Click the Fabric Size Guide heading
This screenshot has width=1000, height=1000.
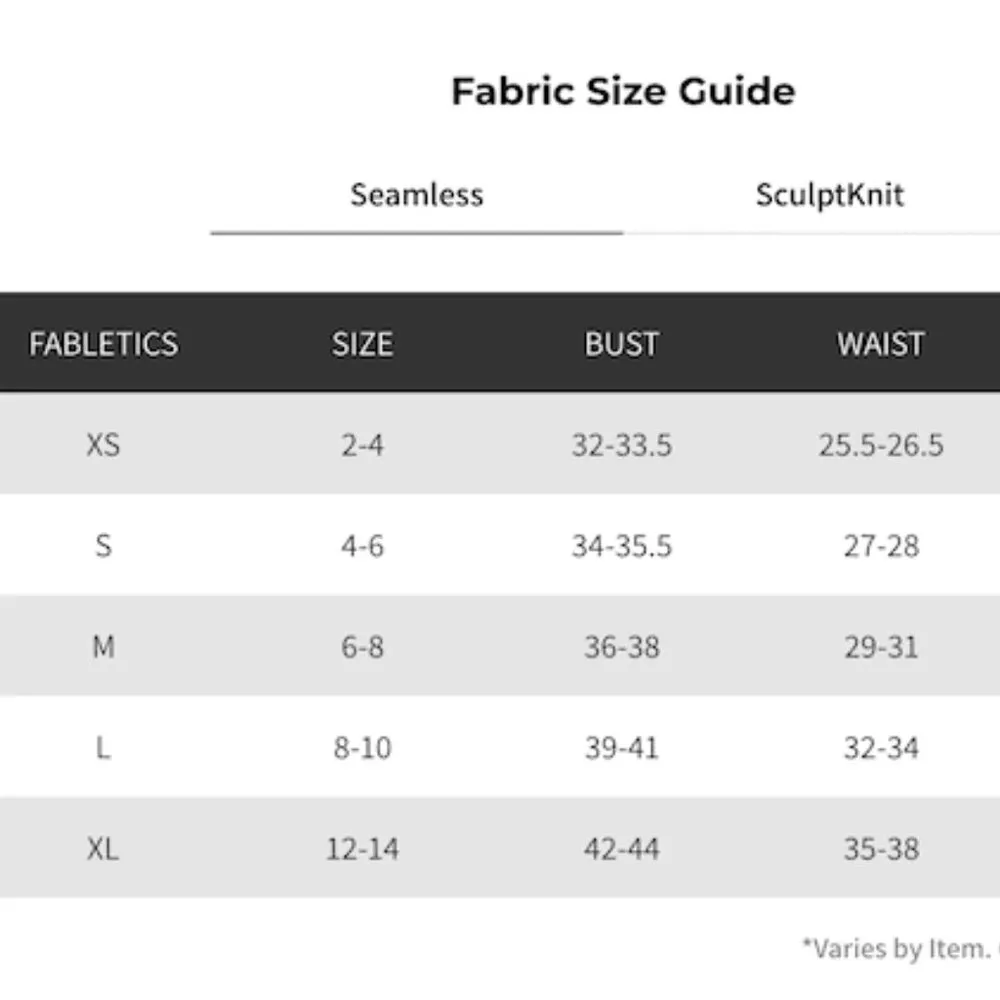(x=623, y=91)
